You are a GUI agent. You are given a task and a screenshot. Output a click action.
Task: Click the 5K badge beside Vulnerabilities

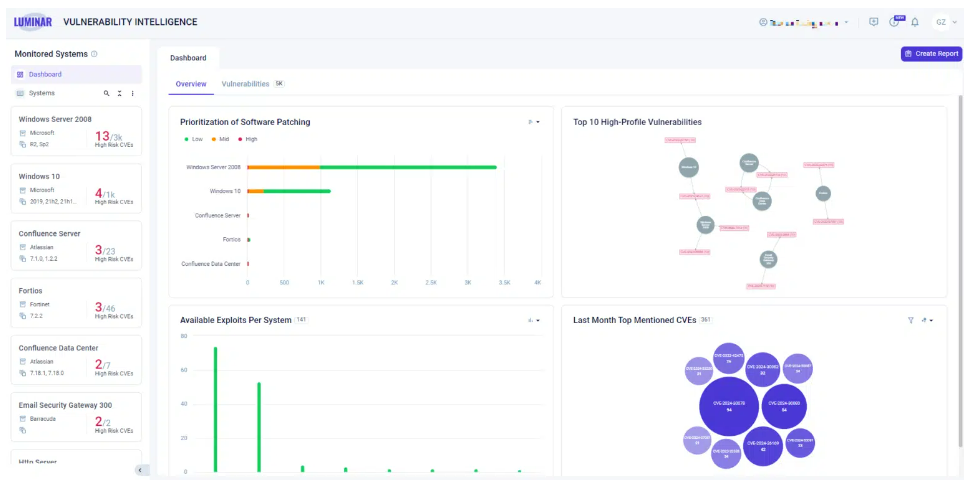click(x=279, y=83)
